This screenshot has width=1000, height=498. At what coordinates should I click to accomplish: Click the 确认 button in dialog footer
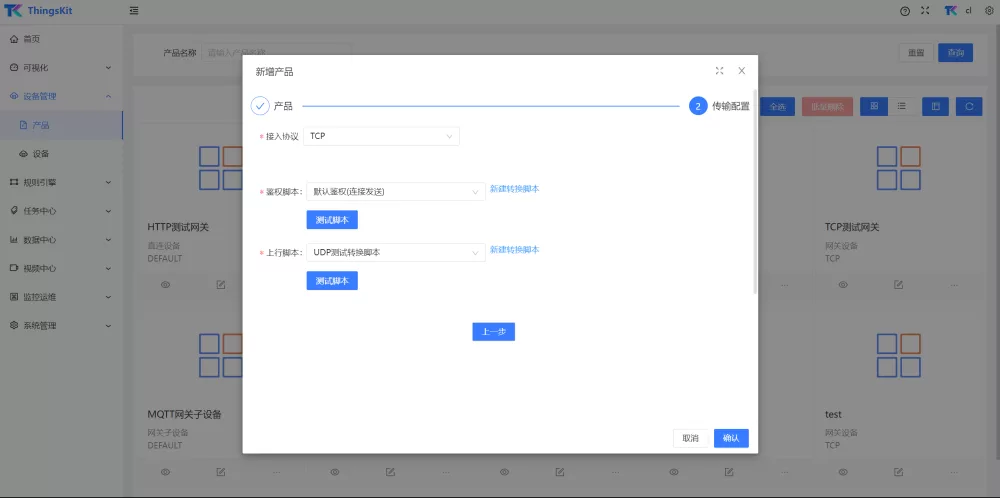pos(731,438)
